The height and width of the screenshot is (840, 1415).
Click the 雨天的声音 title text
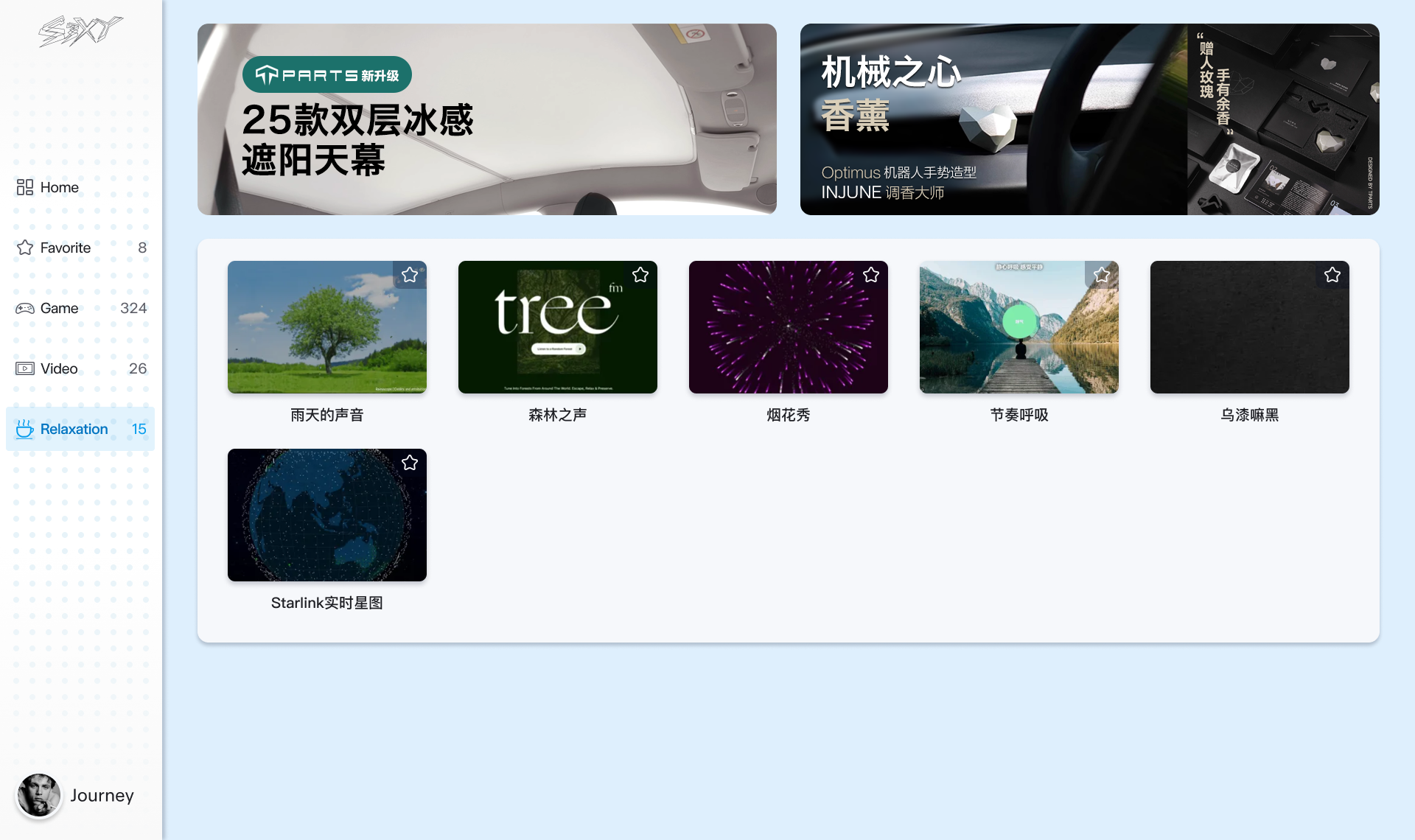tap(327, 415)
